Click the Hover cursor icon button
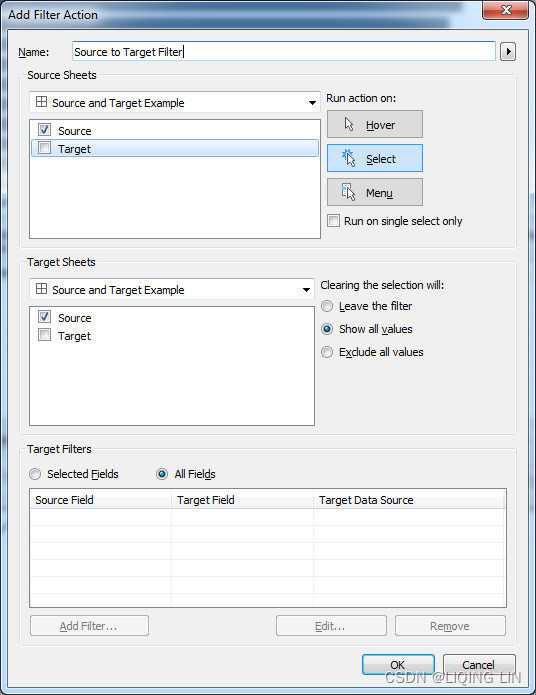This screenshot has width=536, height=695. [375, 125]
